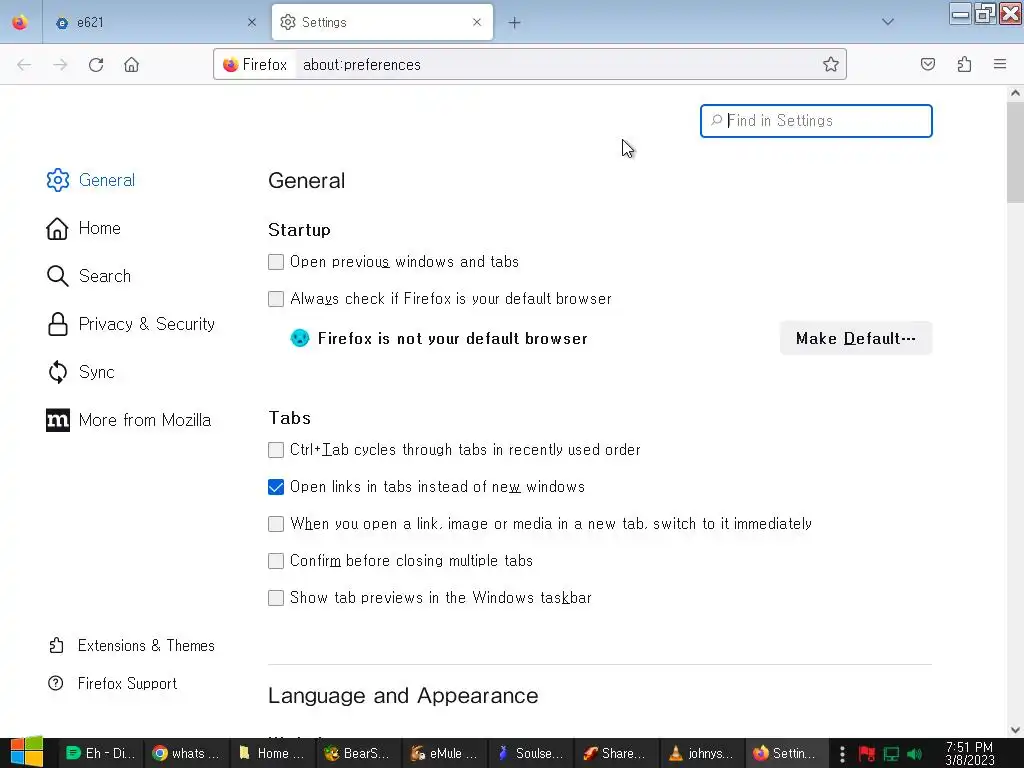This screenshot has width=1024, height=768.
Task: Open the Search settings category
Action: point(89,276)
